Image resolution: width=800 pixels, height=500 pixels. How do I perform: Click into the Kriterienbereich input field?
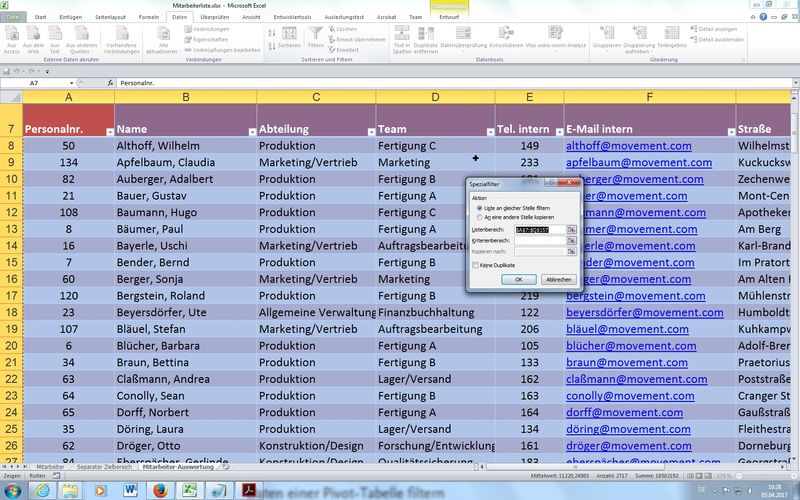pos(539,241)
